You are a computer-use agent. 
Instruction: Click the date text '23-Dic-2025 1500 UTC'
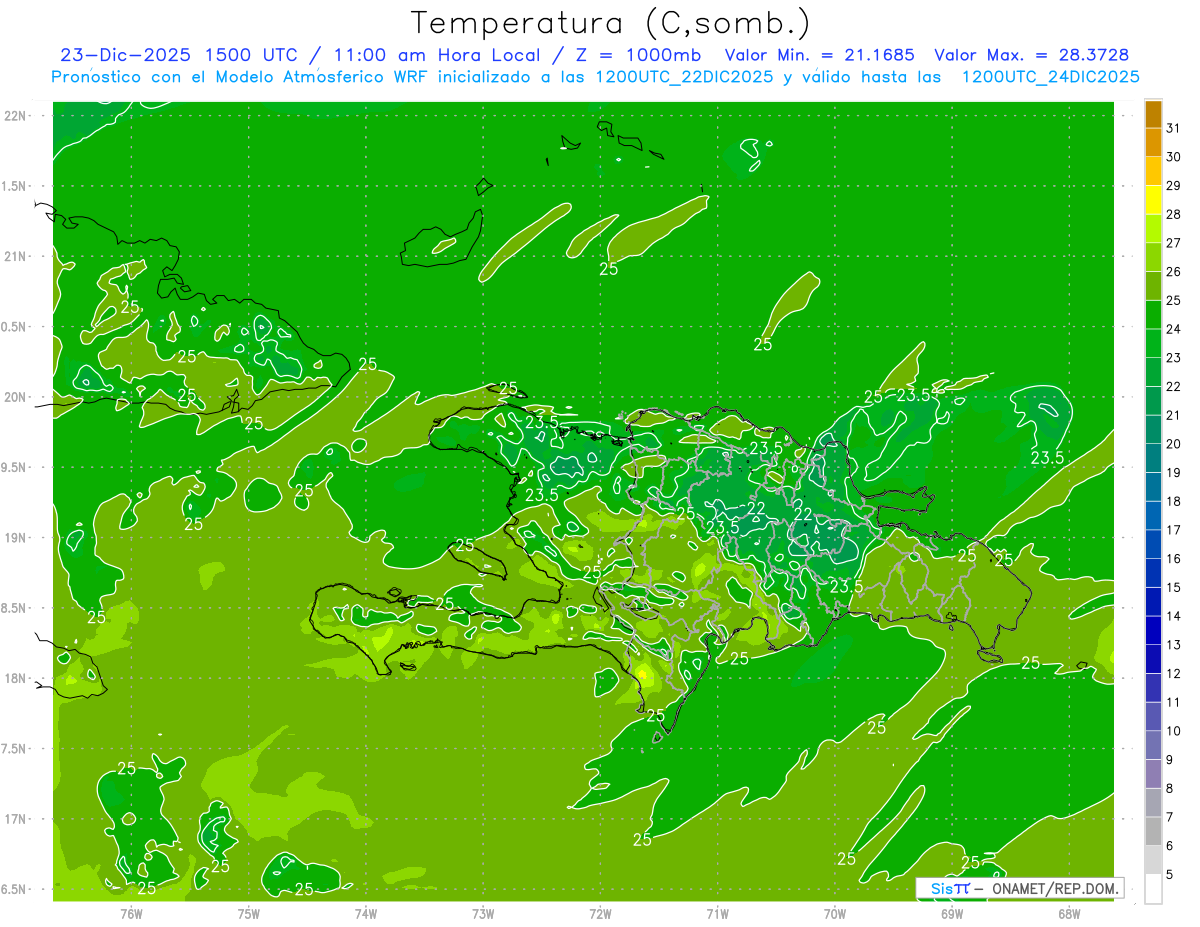tap(179, 55)
